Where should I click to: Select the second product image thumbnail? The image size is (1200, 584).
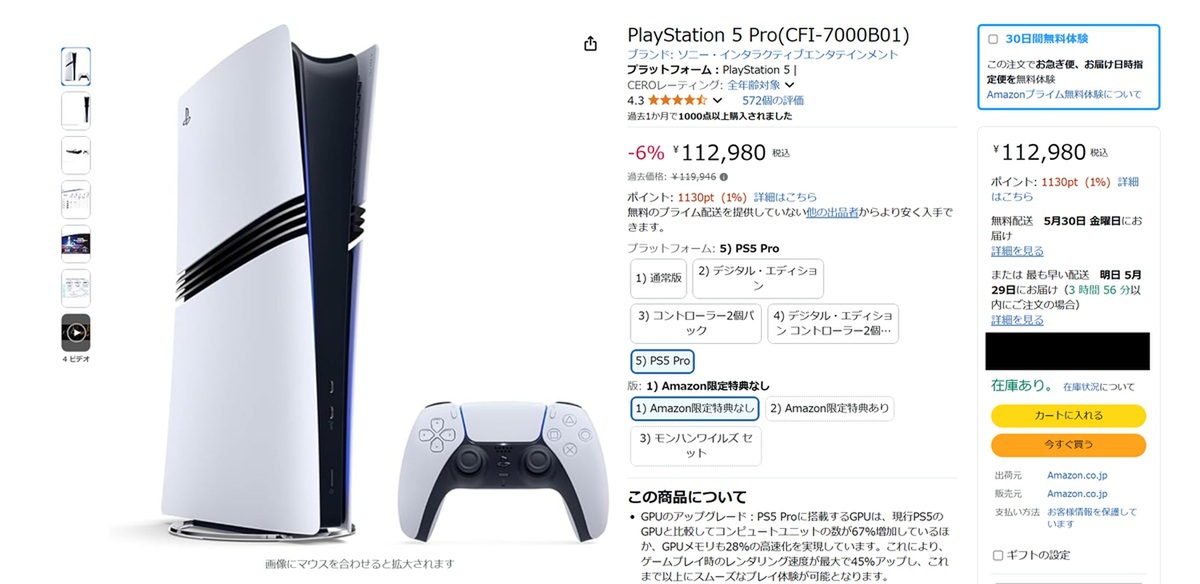click(x=76, y=111)
